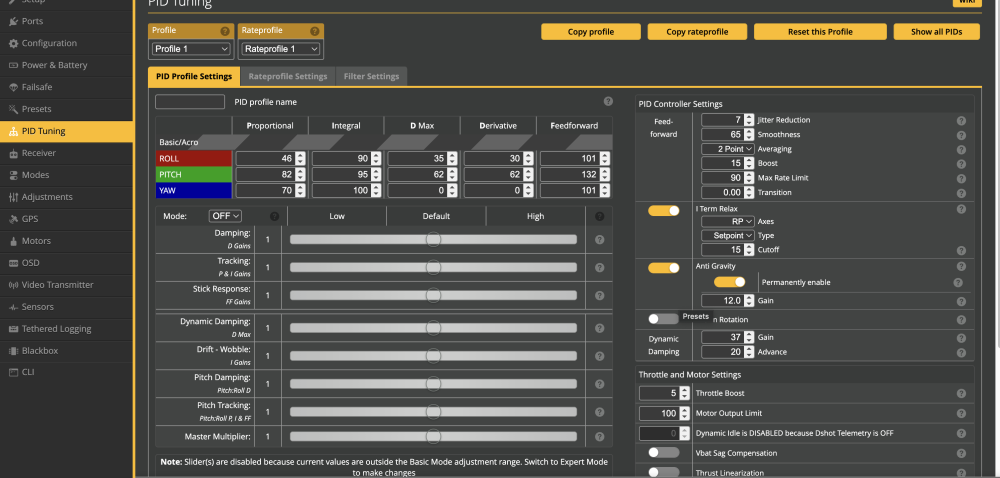Disable the I Term Relax toggle
This screenshot has height=478, width=1000.
[663, 210]
